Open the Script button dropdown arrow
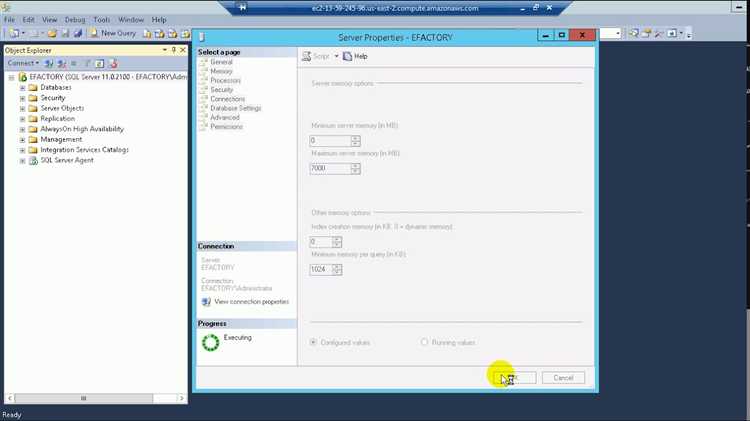The width and height of the screenshot is (750, 421). pos(336,56)
